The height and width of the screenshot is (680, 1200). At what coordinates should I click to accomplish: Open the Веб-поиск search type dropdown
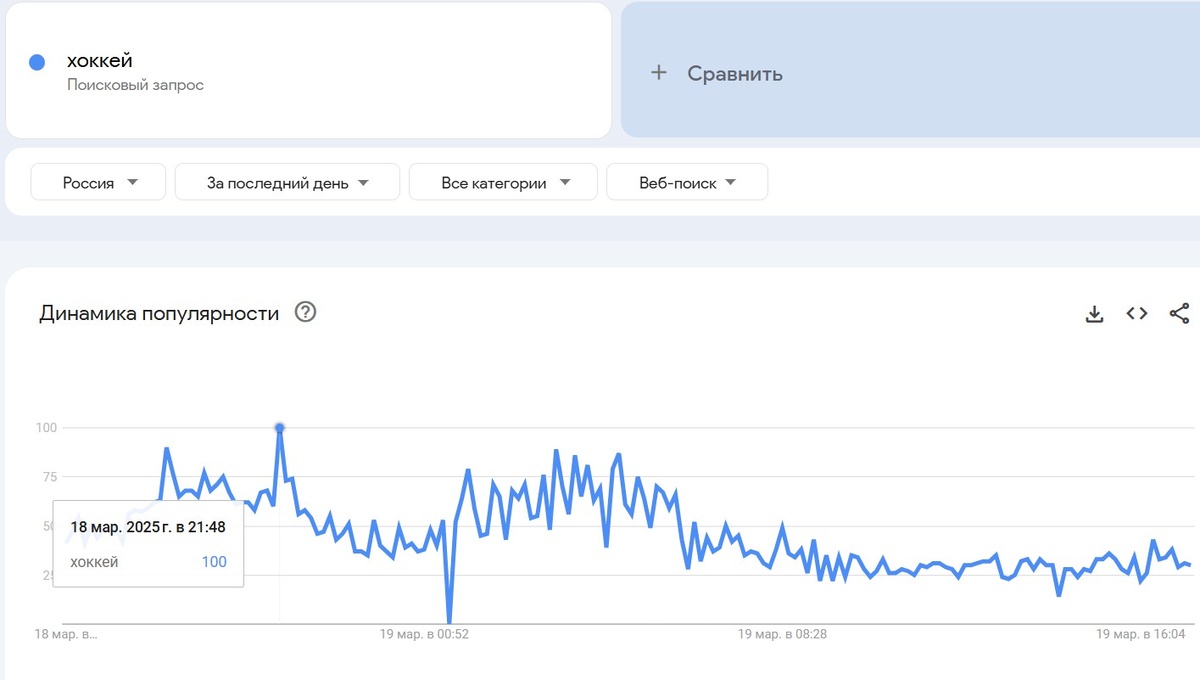[687, 183]
